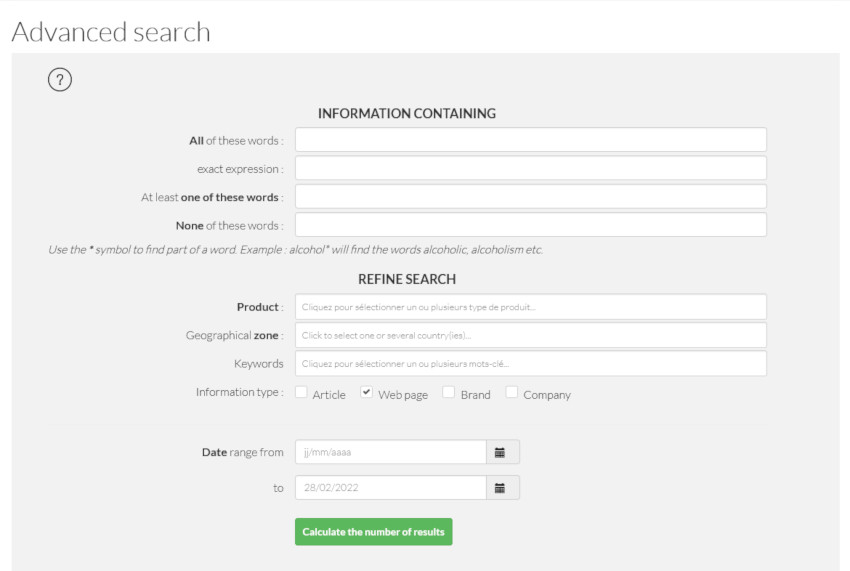The width and height of the screenshot is (850, 571).
Task: Click into the exact expression field
Action: 531,168
